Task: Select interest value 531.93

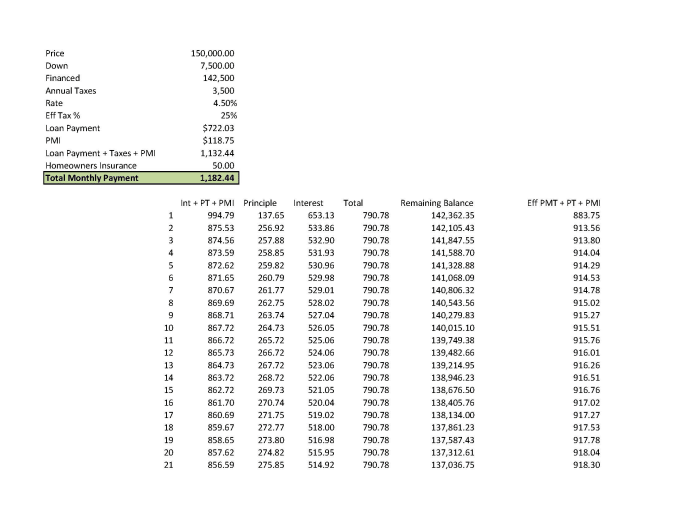Action: coord(321,253)
